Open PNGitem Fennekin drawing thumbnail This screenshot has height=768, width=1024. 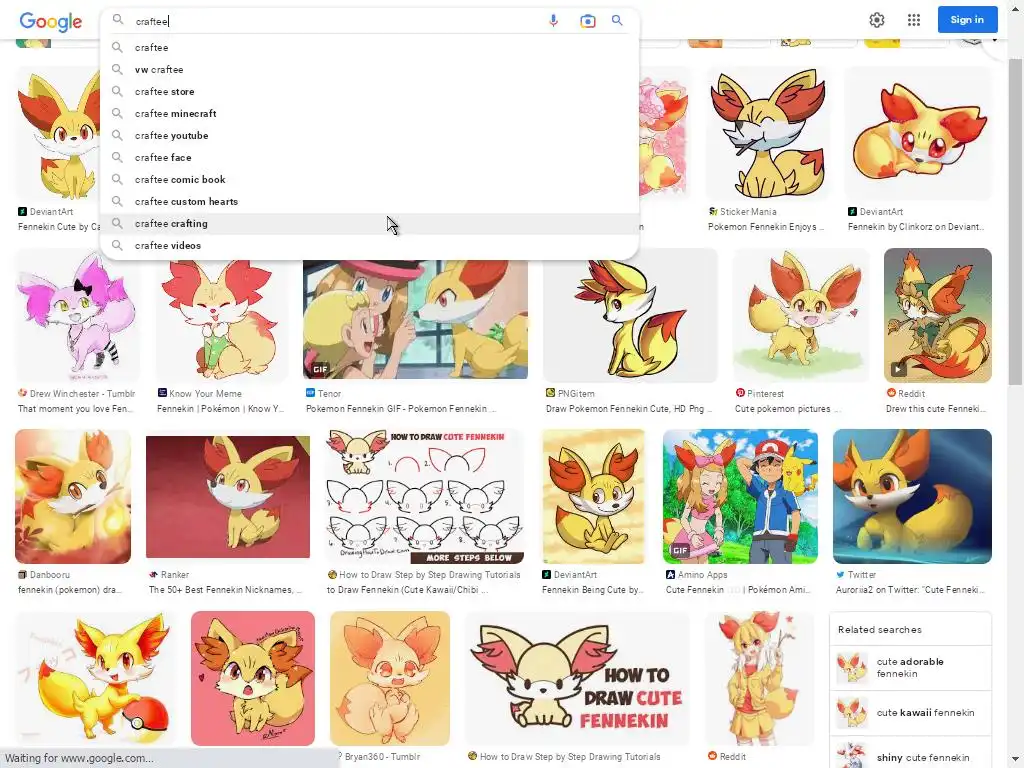tap(630, 315)
